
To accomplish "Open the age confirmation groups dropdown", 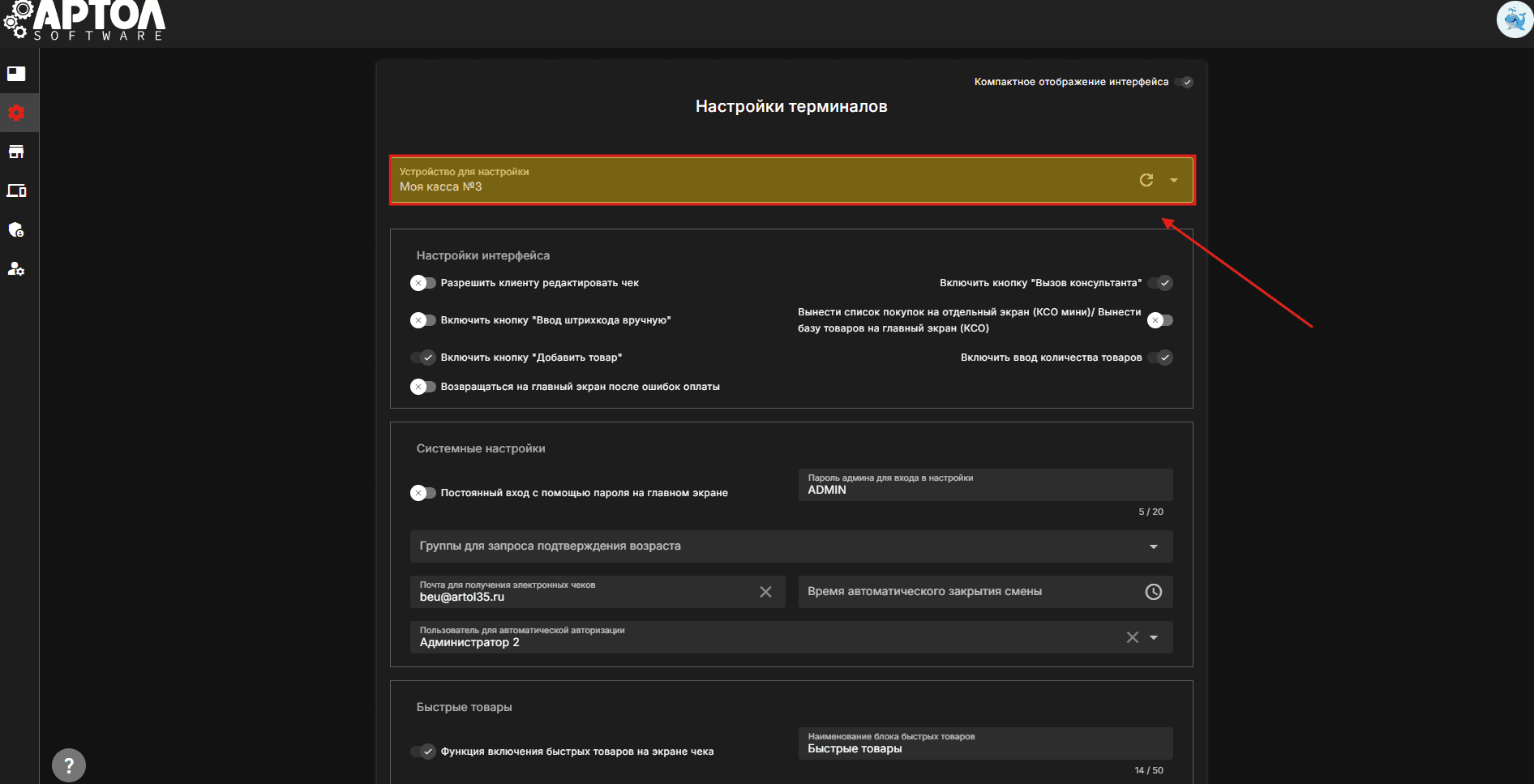I will coord(791,546).
